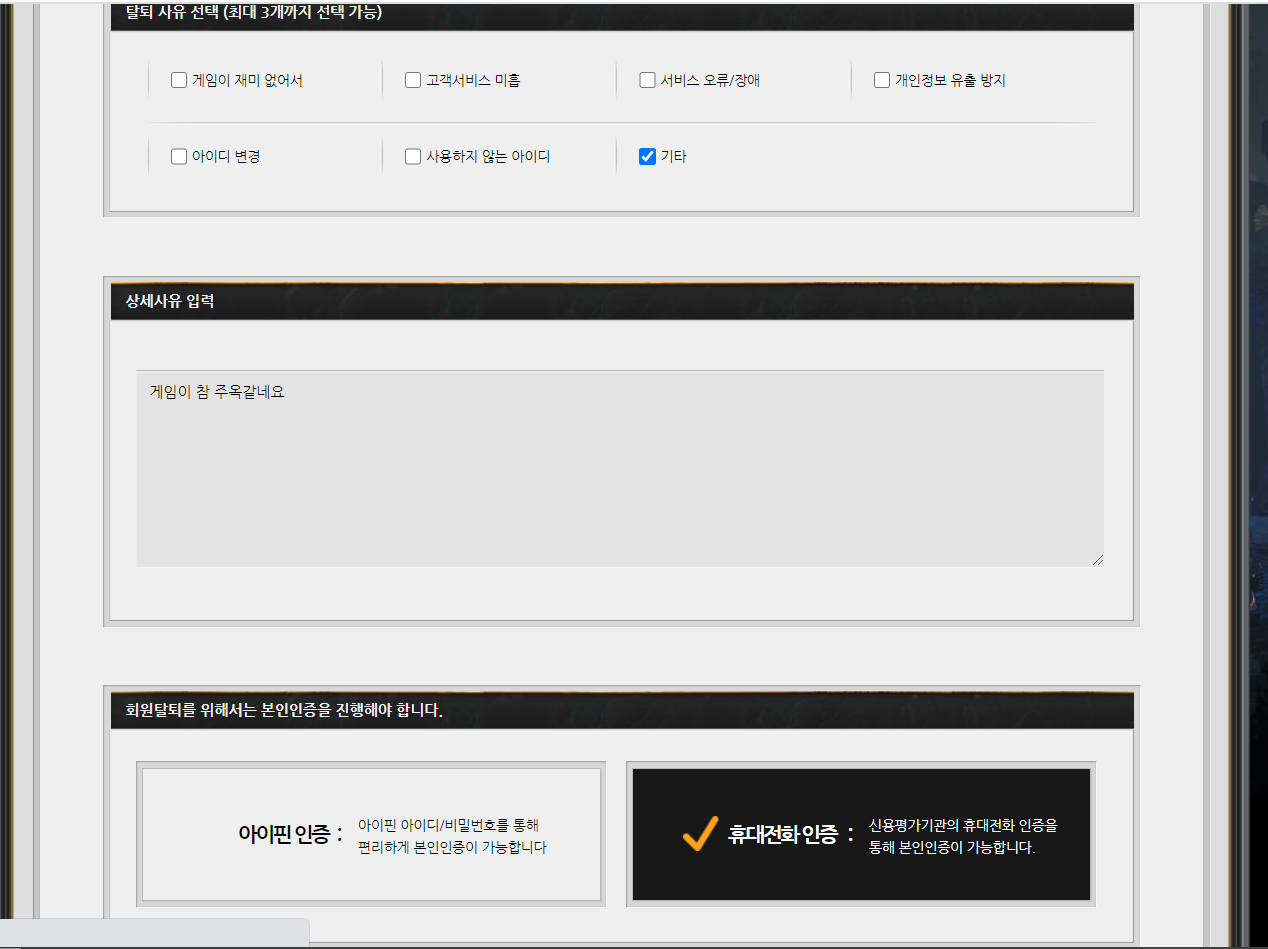Uncheck the '기타' checkbox
The width and height of the screenshot is (1268, 949).
(647, 156)
